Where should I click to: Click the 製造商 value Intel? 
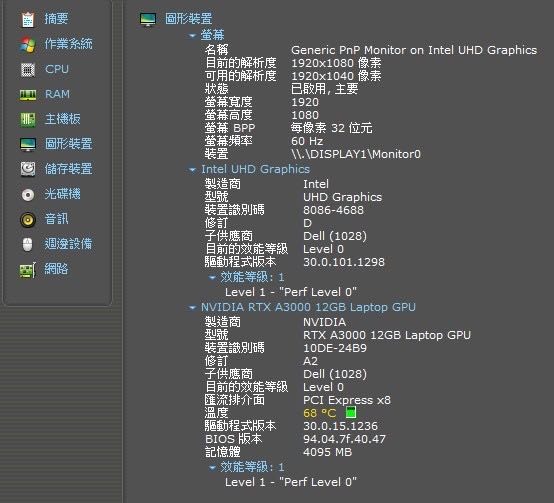click(x=316, y=184)
